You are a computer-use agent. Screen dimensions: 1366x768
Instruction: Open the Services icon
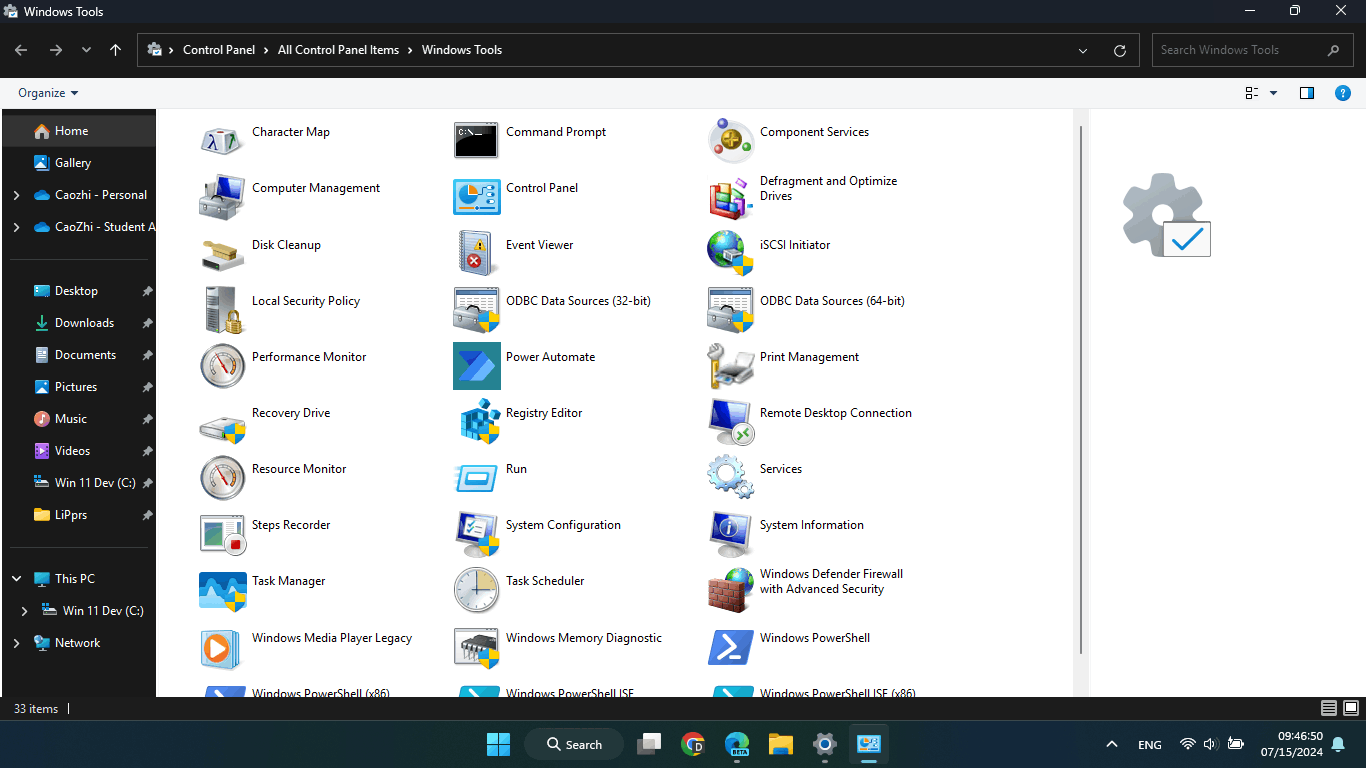(730, 478)
